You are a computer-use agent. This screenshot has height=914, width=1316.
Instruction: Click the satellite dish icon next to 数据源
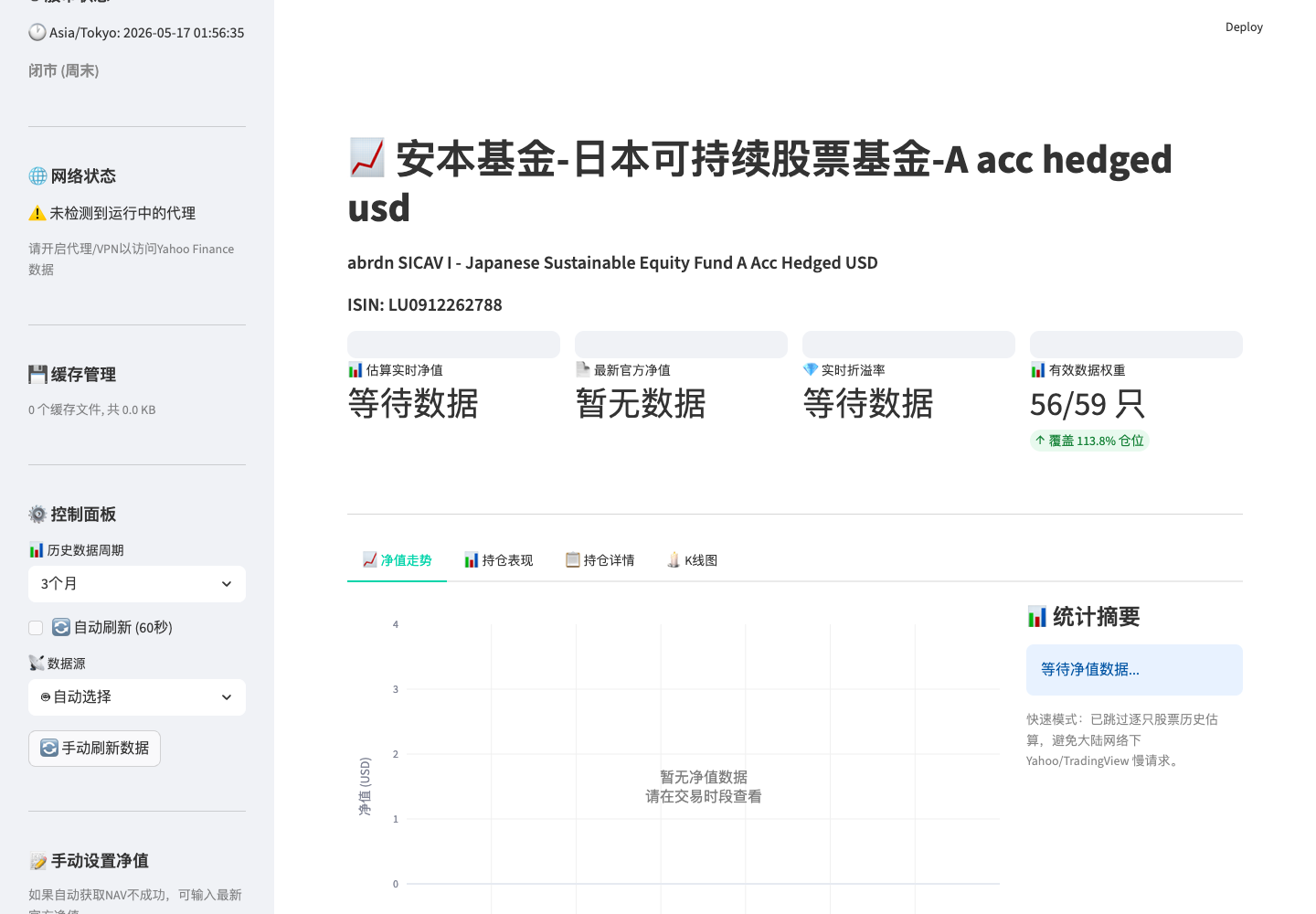[37, 664]
